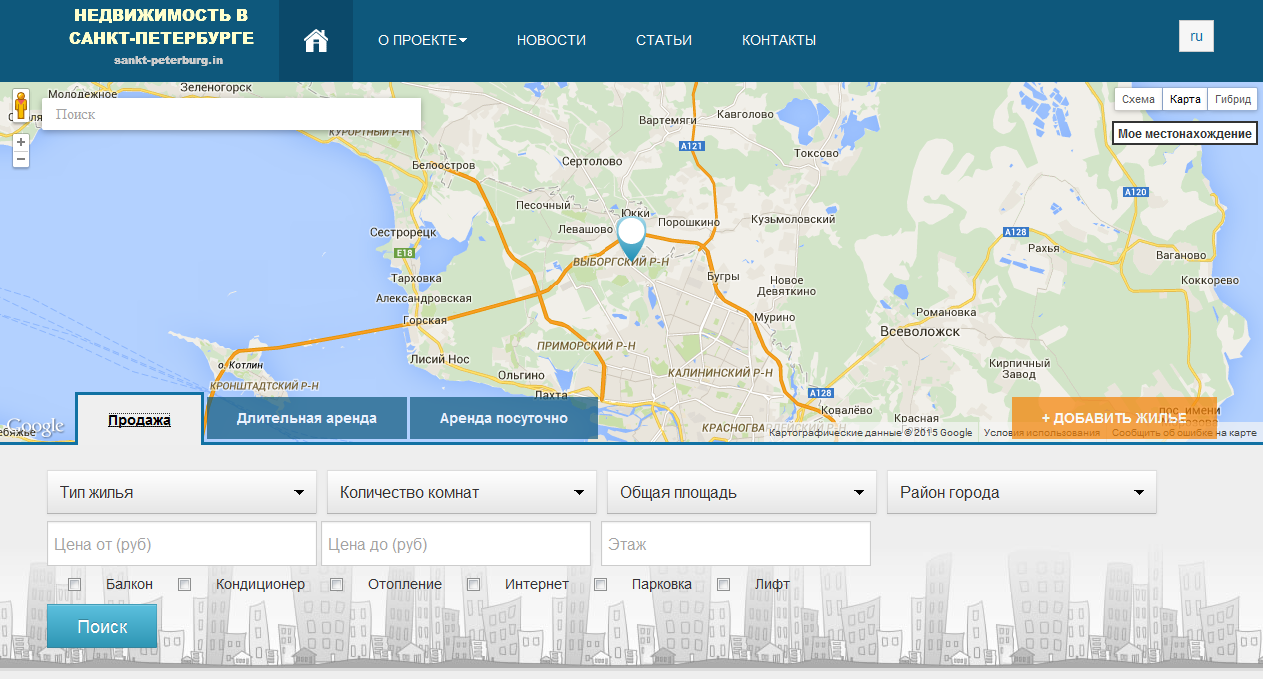Focus the map Поиск search field
Image resolution: width=1263 pixels, height=679 pixels.
231,114
